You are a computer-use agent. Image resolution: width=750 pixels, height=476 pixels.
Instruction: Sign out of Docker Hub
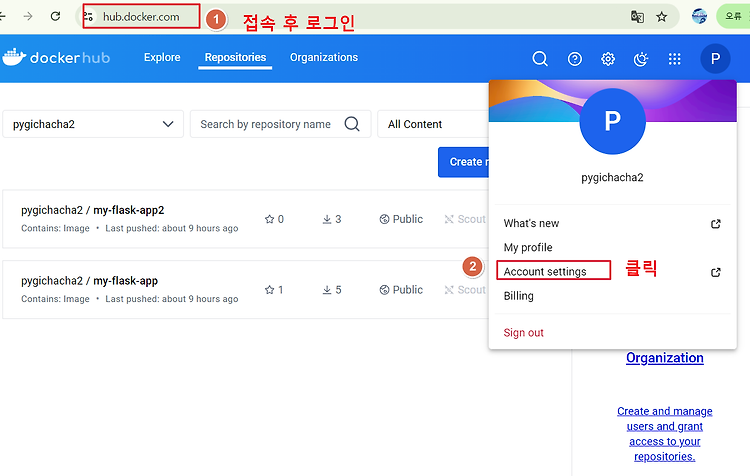click(x=523, y=332)
